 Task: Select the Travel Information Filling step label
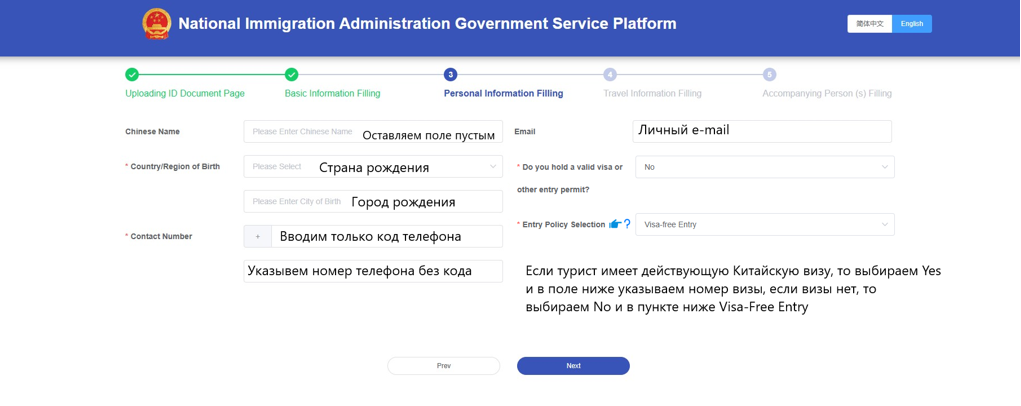pyautogui.click(x=652, y=94)
